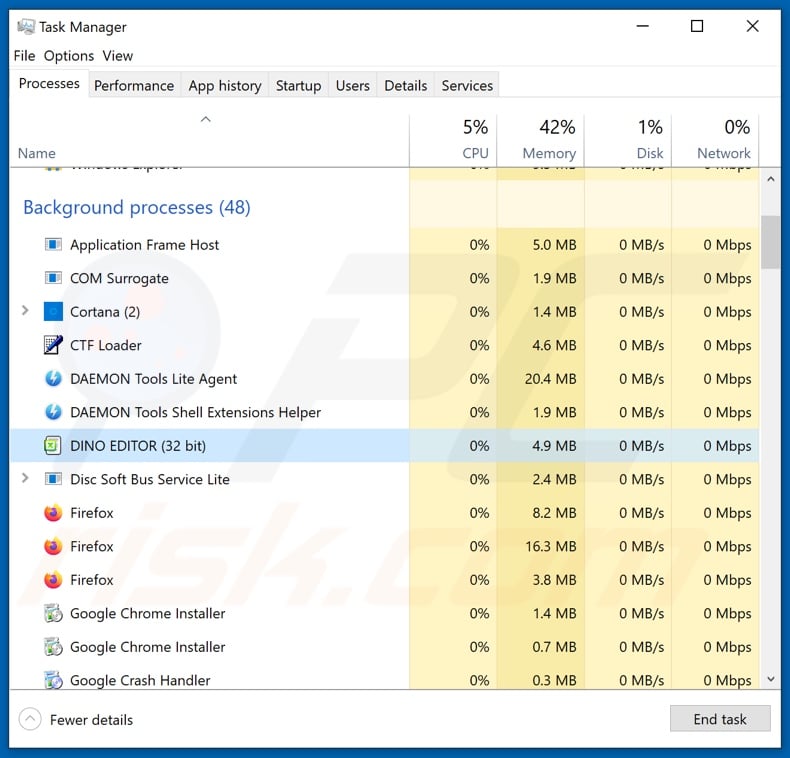The width and height of the screenshot is (790, 758).
Task: Click Google Chrome Installer icon, 0.7 MB row
Action: [x=53, y=647]
